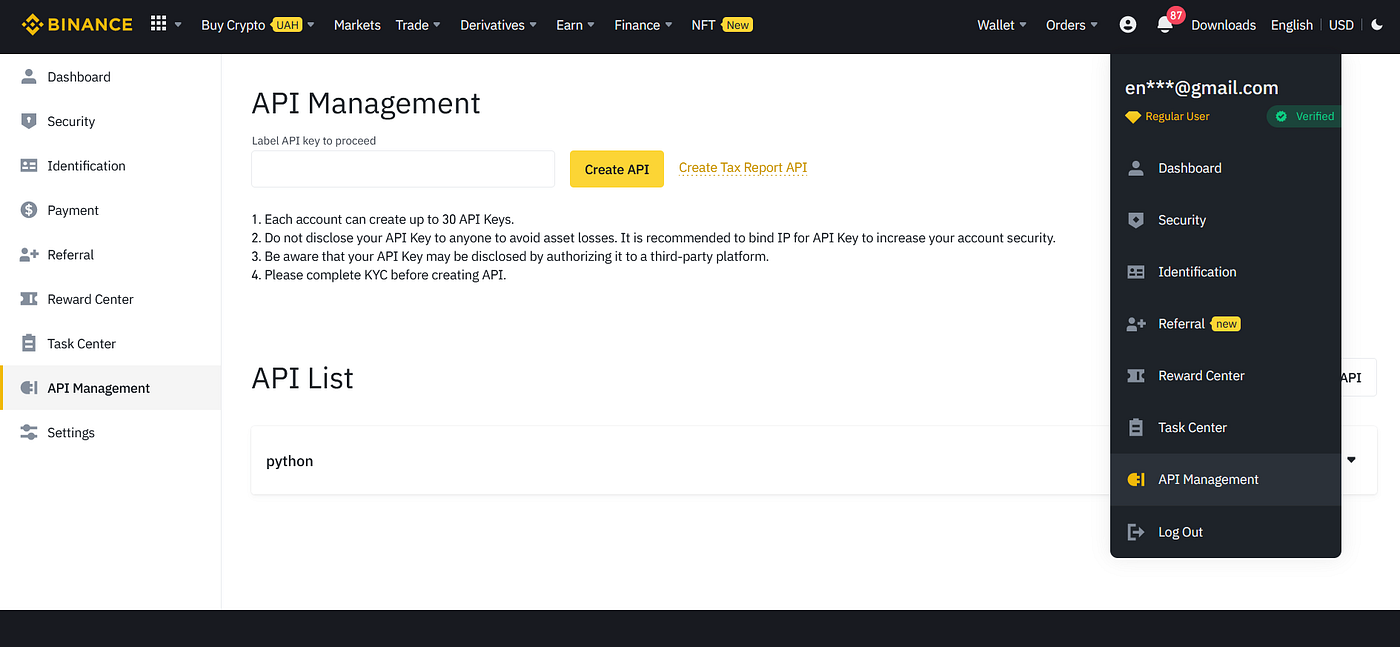Open the NFT New menu item
The width and height of the screenshot is (1400, 647).
tap(722, 25)
